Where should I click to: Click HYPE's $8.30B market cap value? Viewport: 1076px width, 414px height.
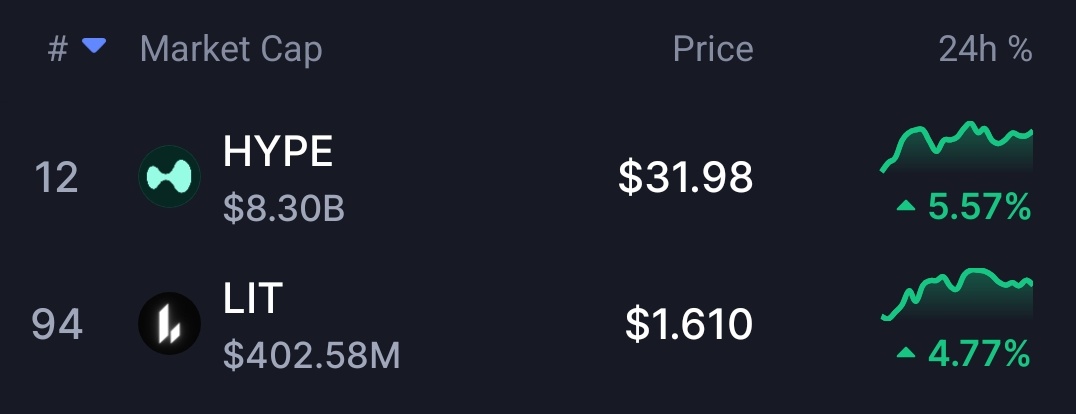284,208
